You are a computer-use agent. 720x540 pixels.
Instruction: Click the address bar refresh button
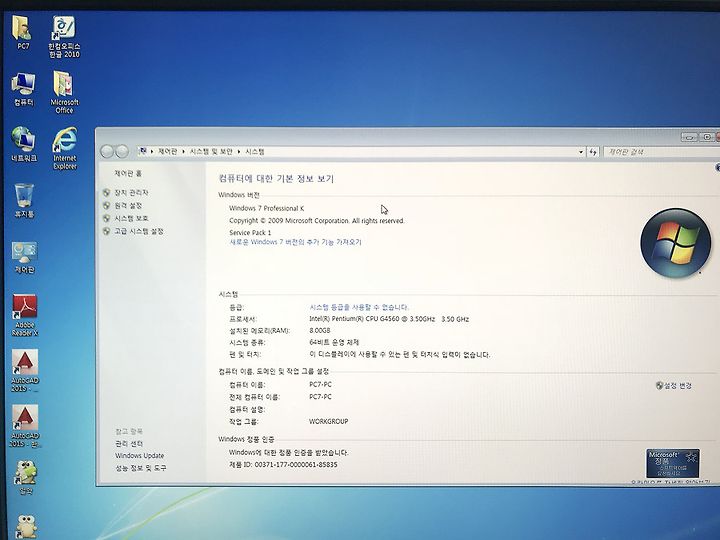pyautogui.click(x=593, y=152)
